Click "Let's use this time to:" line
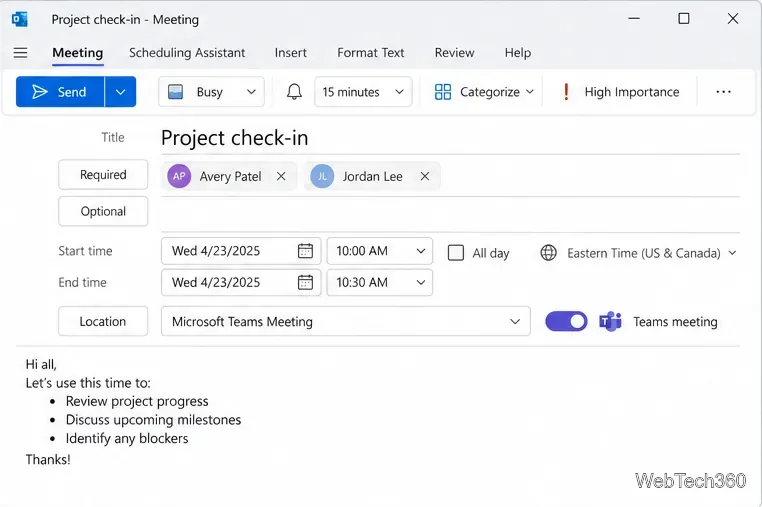The height and width of the screenshot is (507, 762). [x=88, y=383]
